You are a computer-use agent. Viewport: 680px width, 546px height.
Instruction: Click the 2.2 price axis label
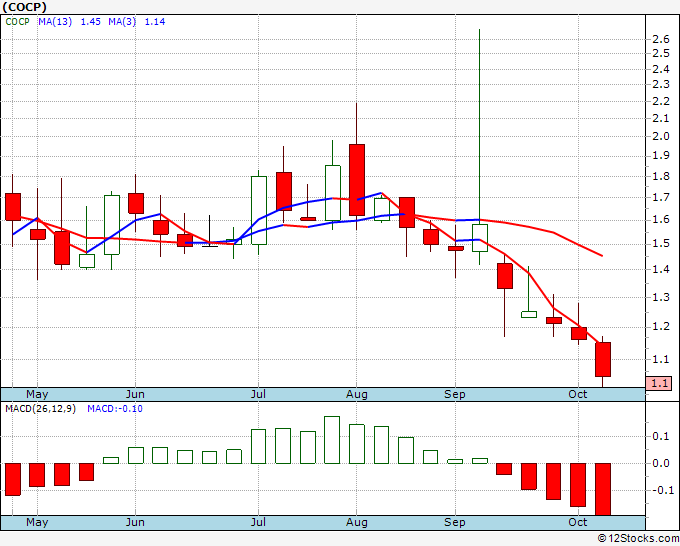point(660,101)
